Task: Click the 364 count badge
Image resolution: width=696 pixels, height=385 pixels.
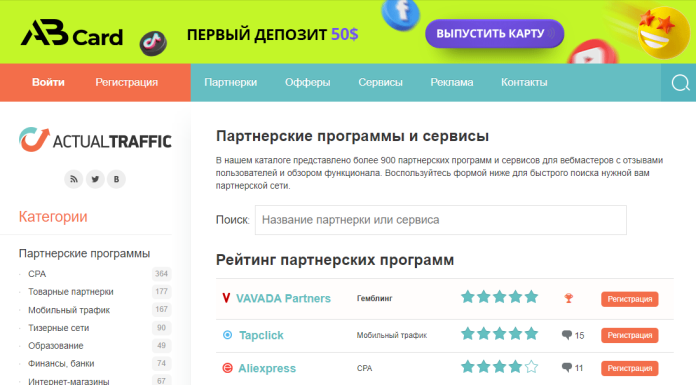Action: pos(161,274)
